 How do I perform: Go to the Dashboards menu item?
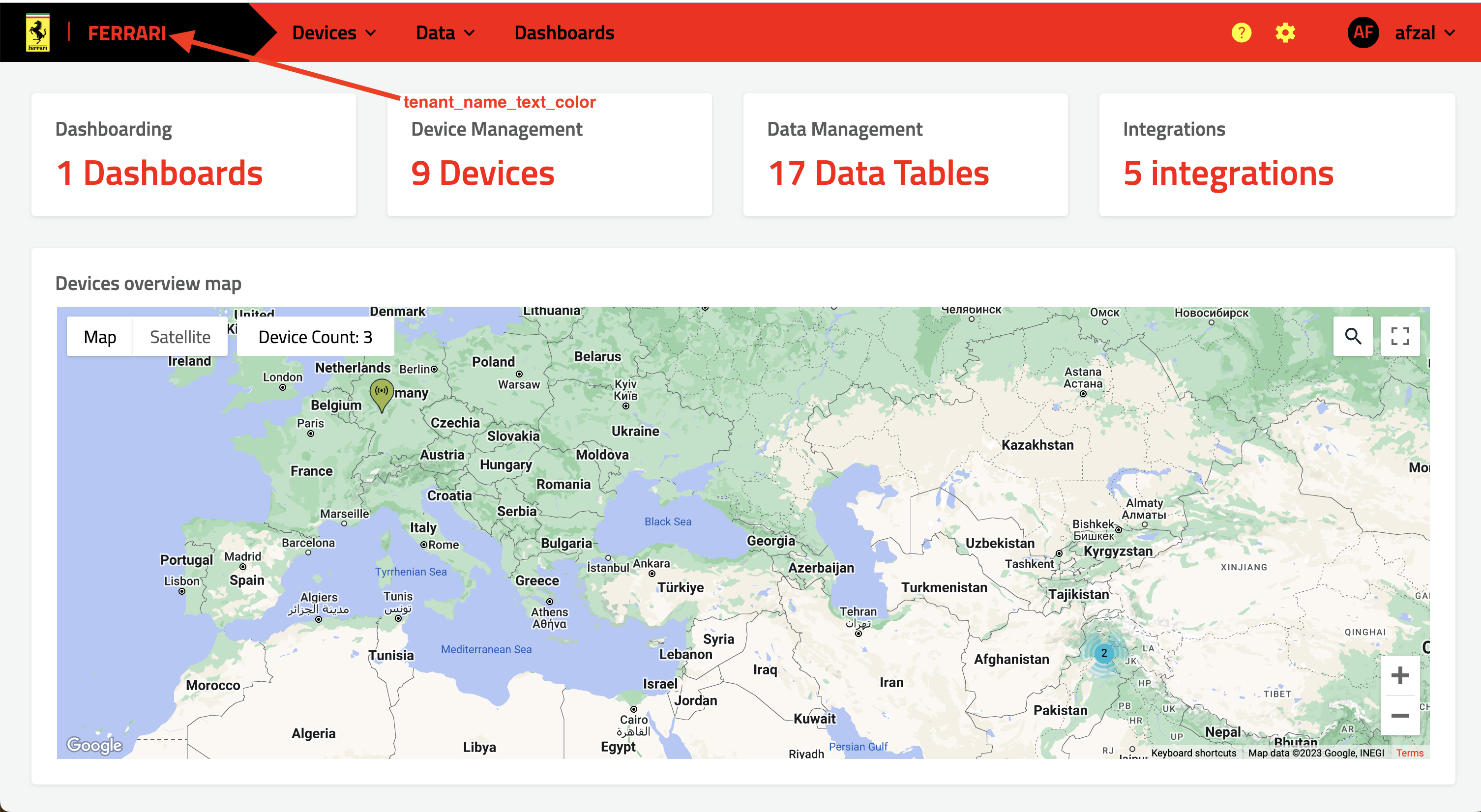[x=564, y=33]
